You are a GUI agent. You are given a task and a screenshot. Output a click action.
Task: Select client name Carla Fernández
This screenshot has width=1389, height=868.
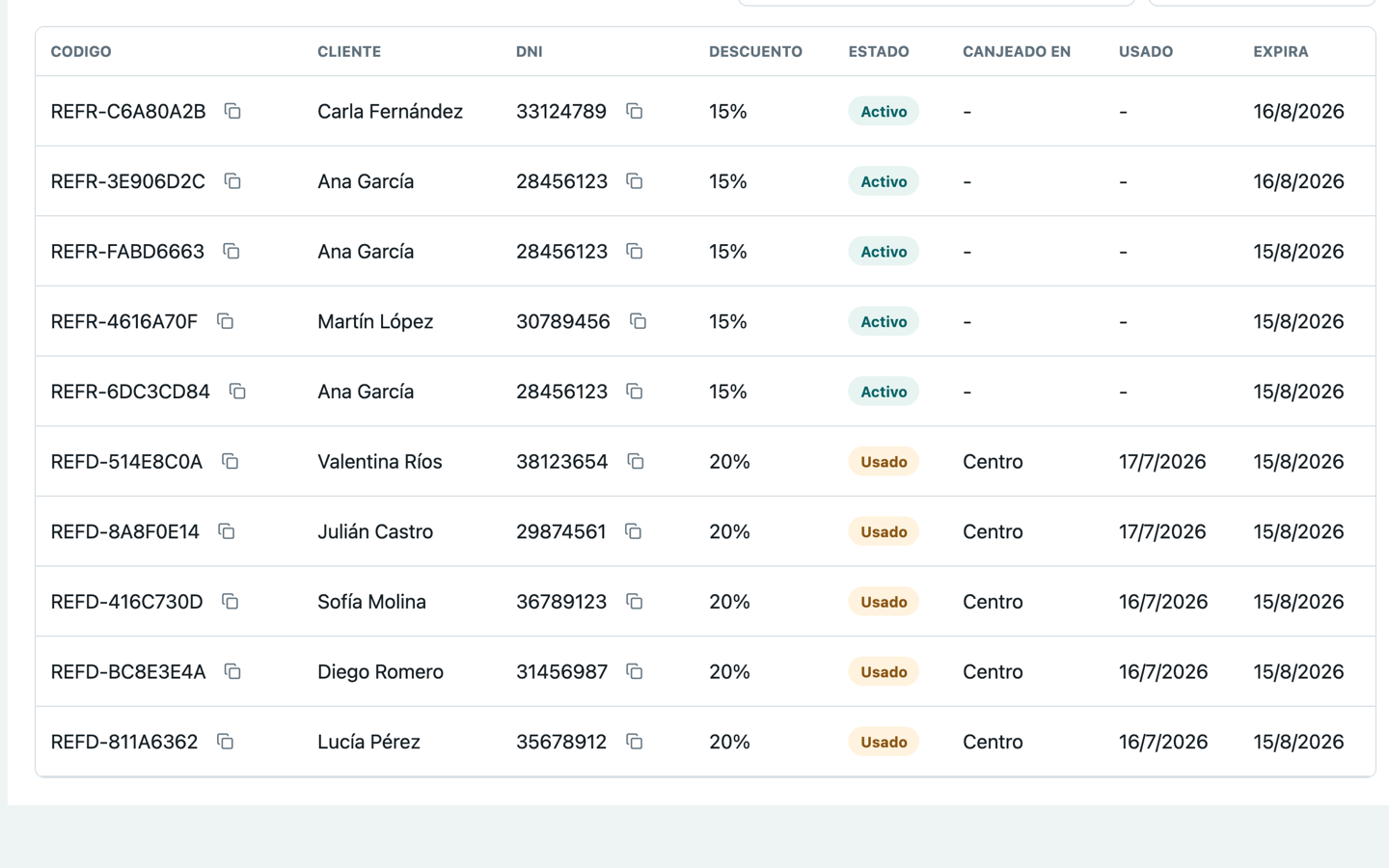pyautogui.click(x=390, y=112)
